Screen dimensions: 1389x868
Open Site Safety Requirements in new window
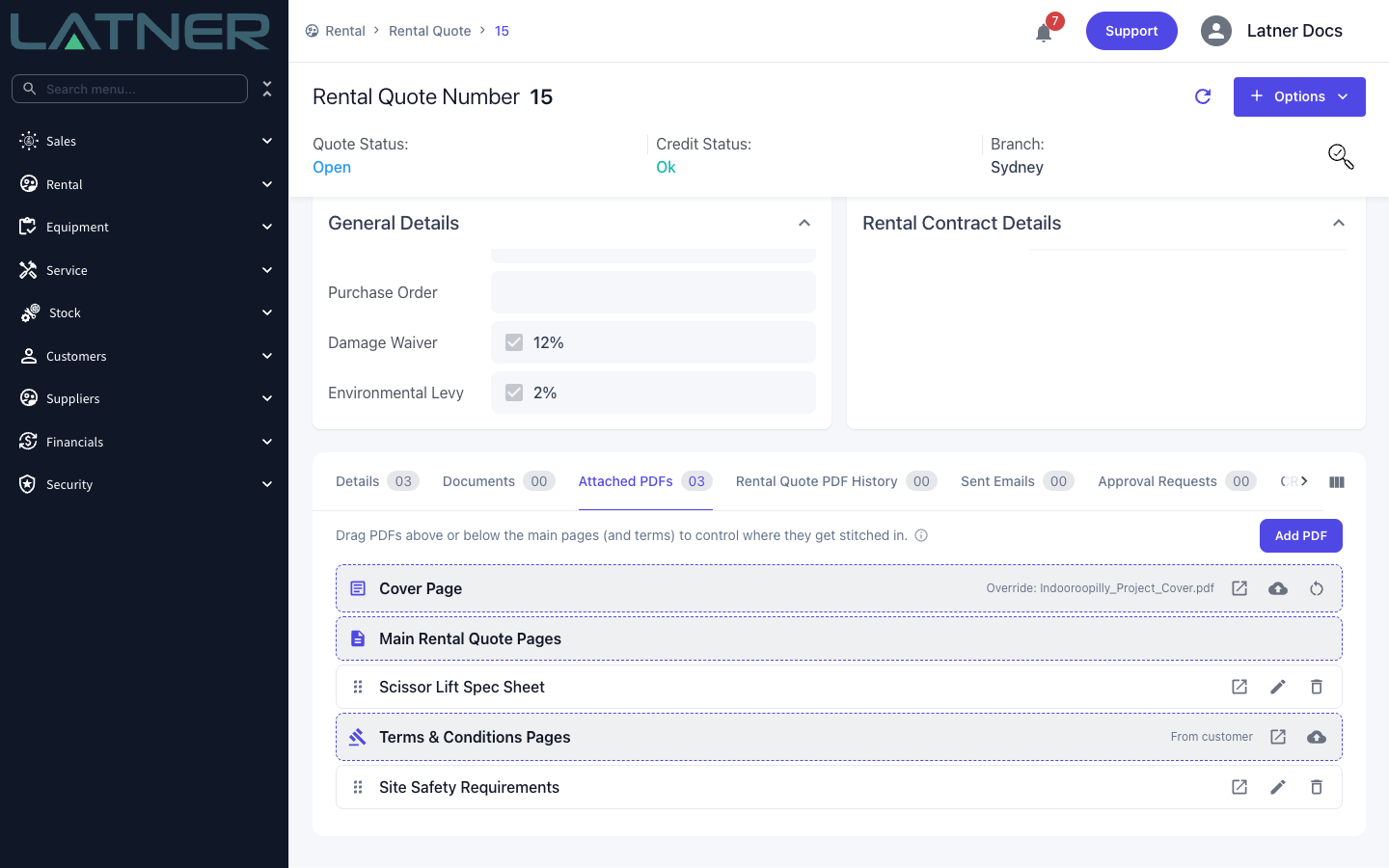coord(1239,787)
